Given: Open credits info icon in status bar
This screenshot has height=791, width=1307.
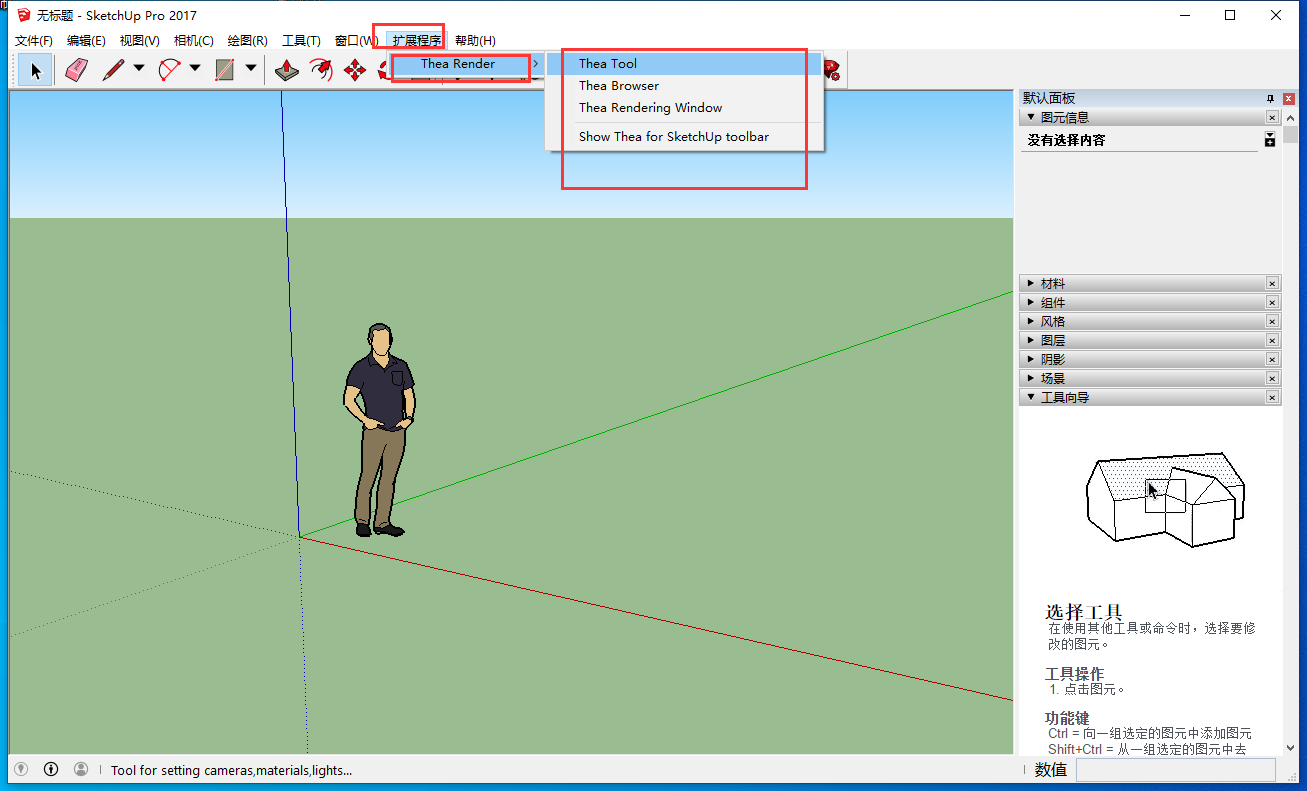Looking at the screenshot, I should [x=51, y=769].
